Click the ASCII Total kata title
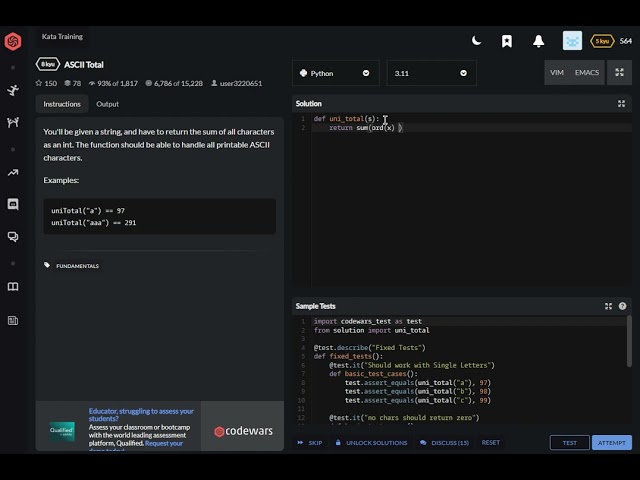Viewport: 640px width, 480px height. coord(84,64)
